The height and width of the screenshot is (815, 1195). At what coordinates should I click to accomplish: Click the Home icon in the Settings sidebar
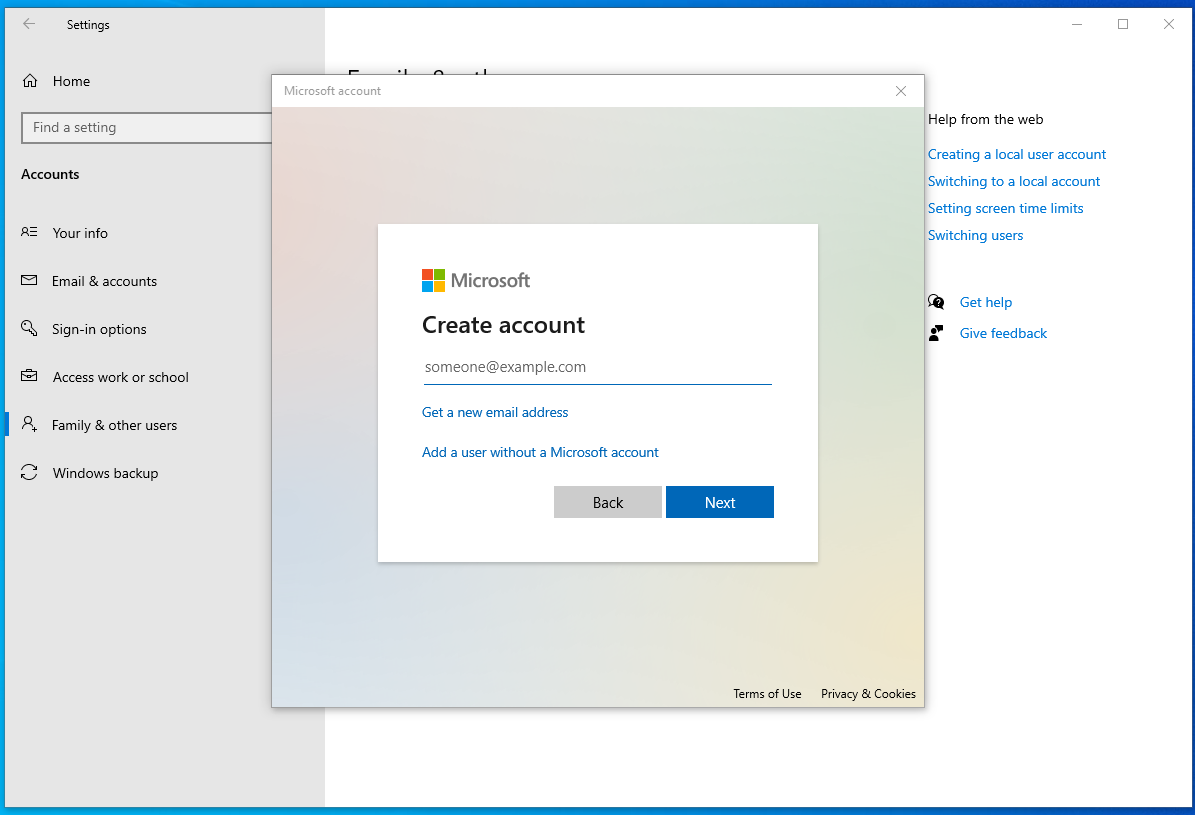(x=30, y=81)
